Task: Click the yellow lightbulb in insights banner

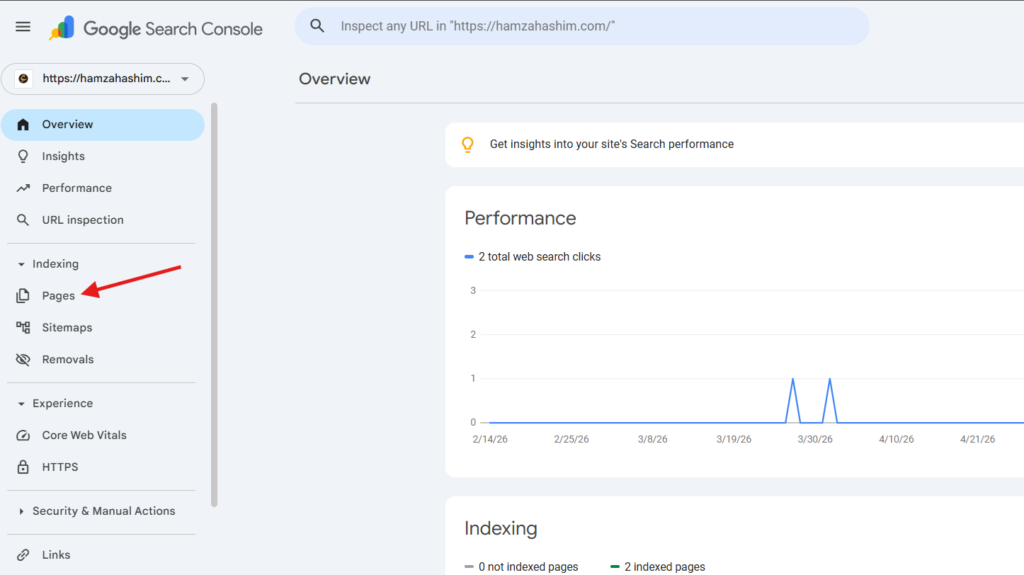Action: point(468,144)
